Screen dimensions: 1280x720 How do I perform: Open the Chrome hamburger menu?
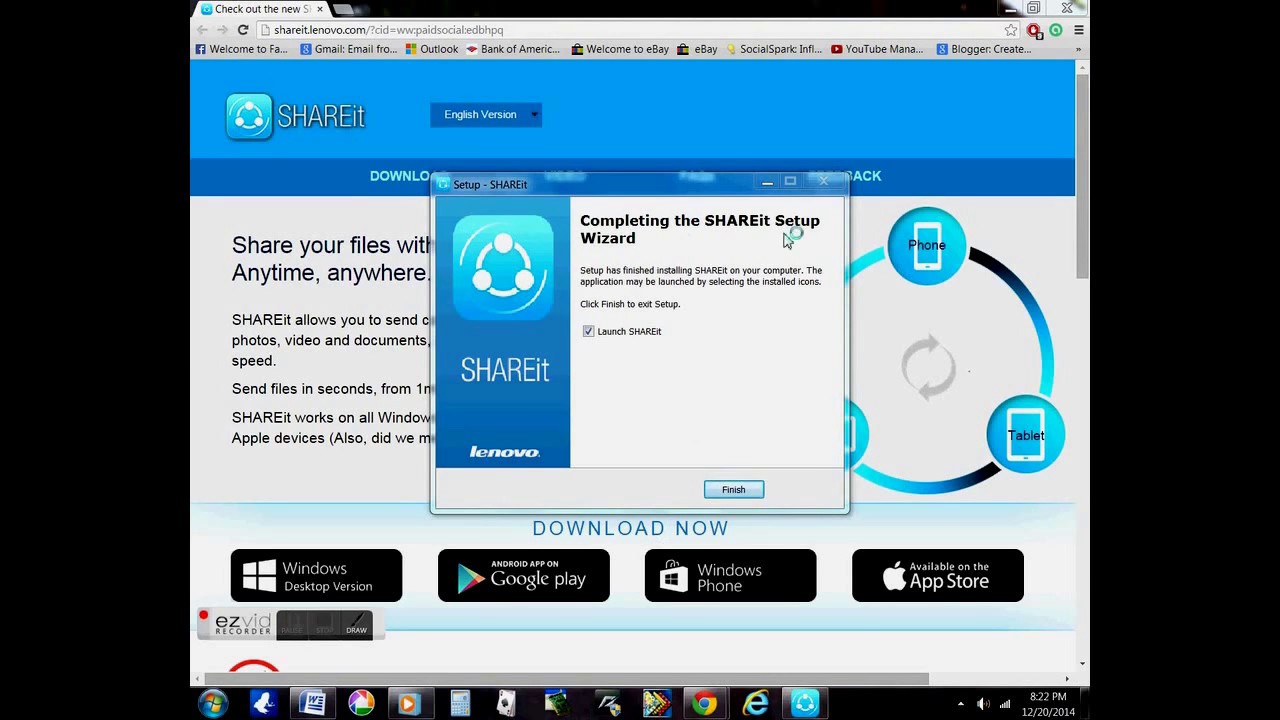click(1078, 30)
